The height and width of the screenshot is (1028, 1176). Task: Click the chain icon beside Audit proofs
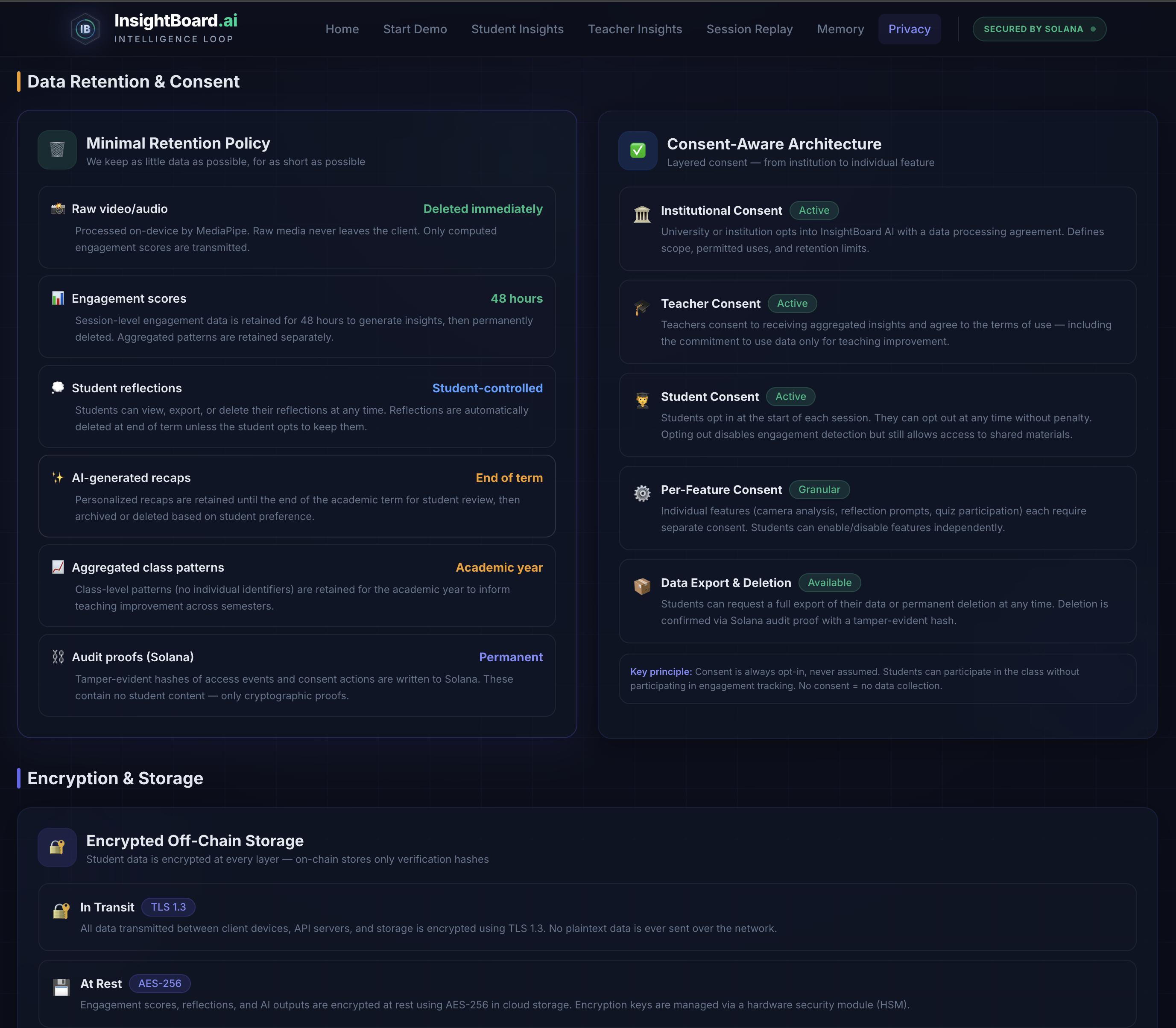click(58, 657)
